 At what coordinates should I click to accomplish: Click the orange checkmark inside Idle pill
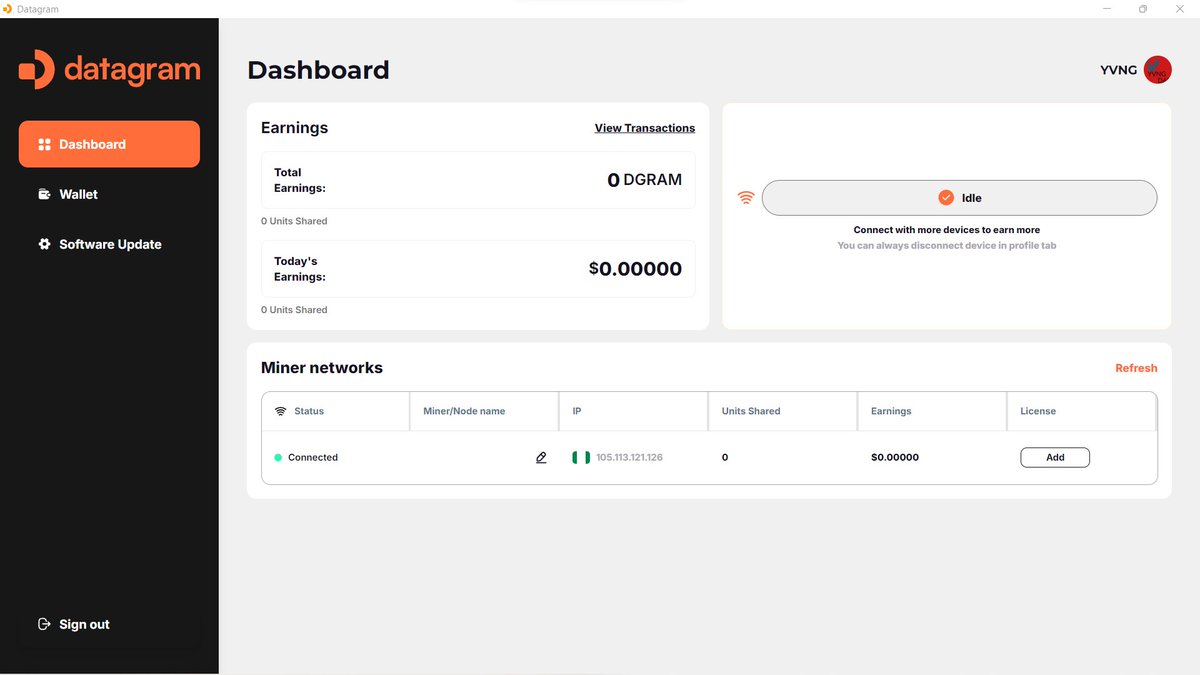pyautogui.click(x=945, y=197)
